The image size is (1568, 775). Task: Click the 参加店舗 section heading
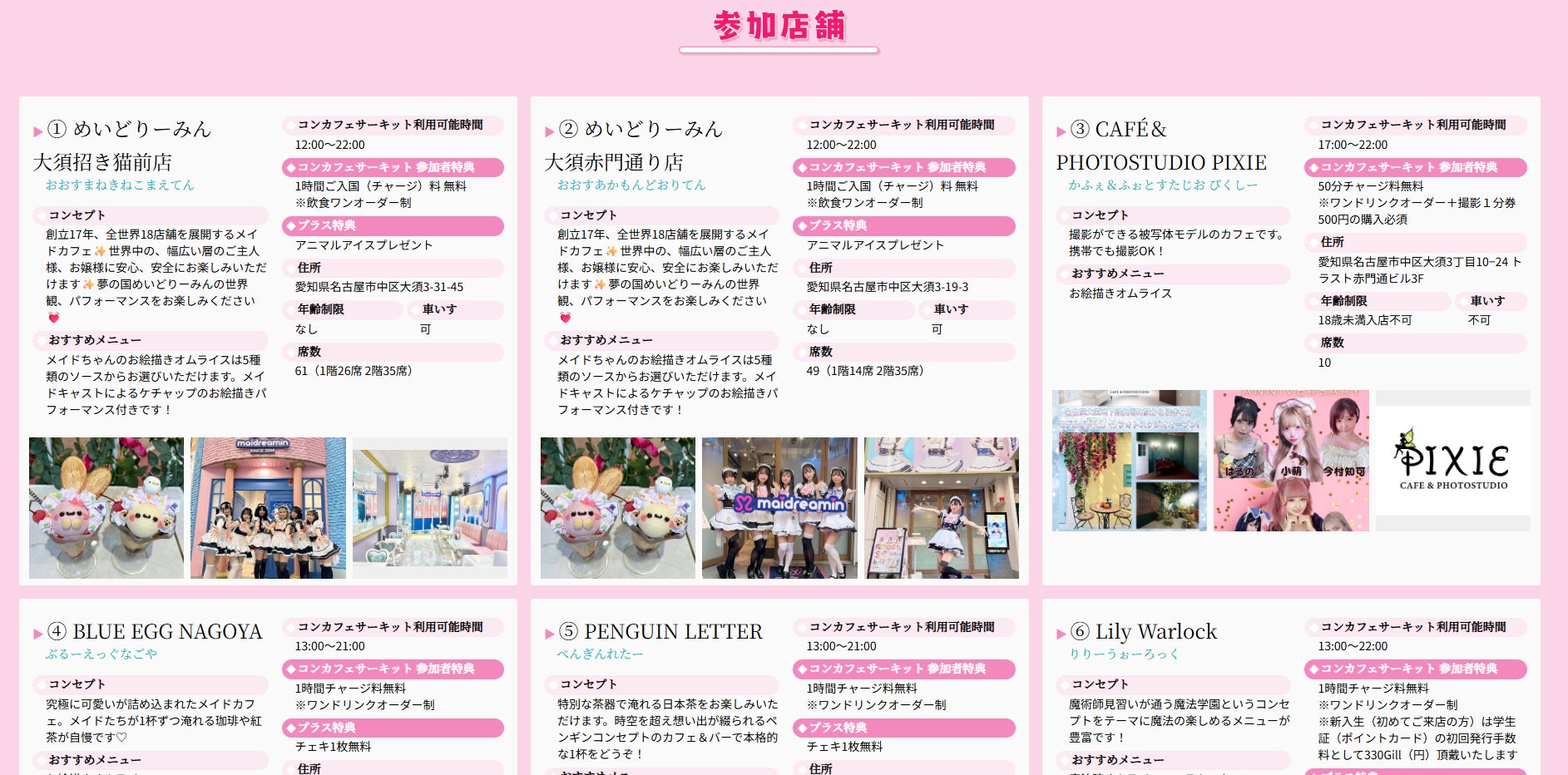779,26
